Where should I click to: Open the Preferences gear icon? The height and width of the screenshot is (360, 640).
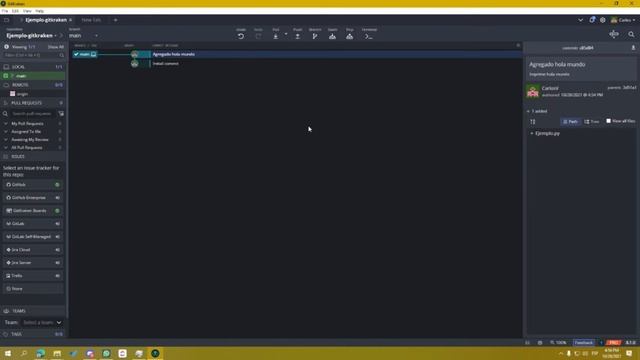coord(602,20)
